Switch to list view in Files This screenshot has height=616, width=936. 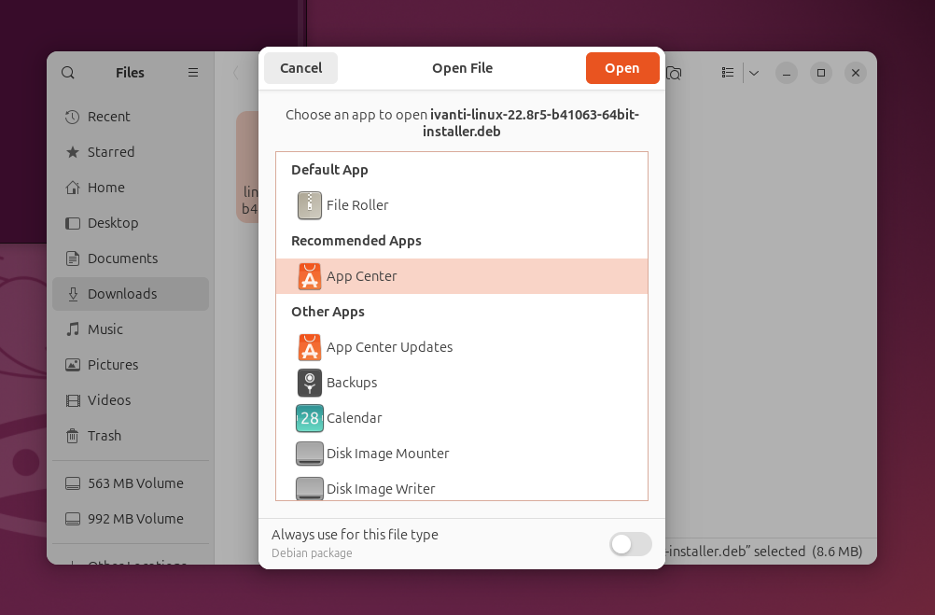pyautogui.click(x=728, y=73)
